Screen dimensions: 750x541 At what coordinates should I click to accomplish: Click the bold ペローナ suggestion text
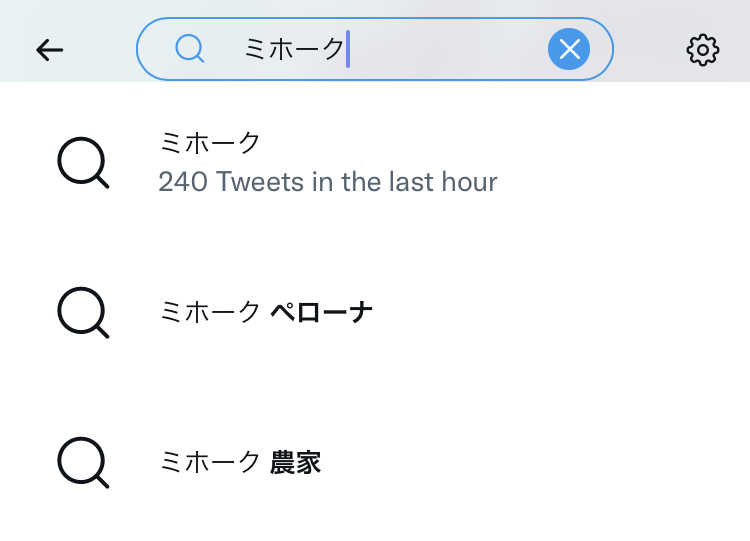click(x=322, y=313)
